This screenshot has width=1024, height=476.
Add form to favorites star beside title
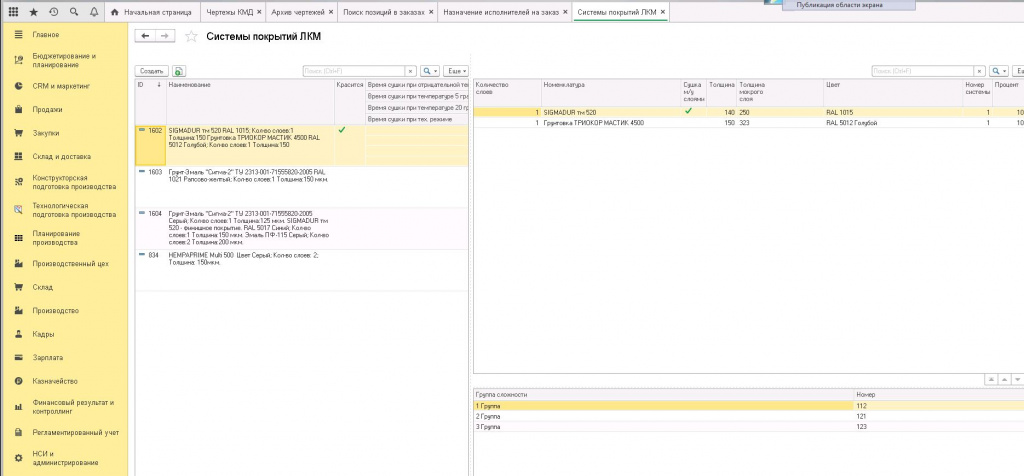pos(191,37)
